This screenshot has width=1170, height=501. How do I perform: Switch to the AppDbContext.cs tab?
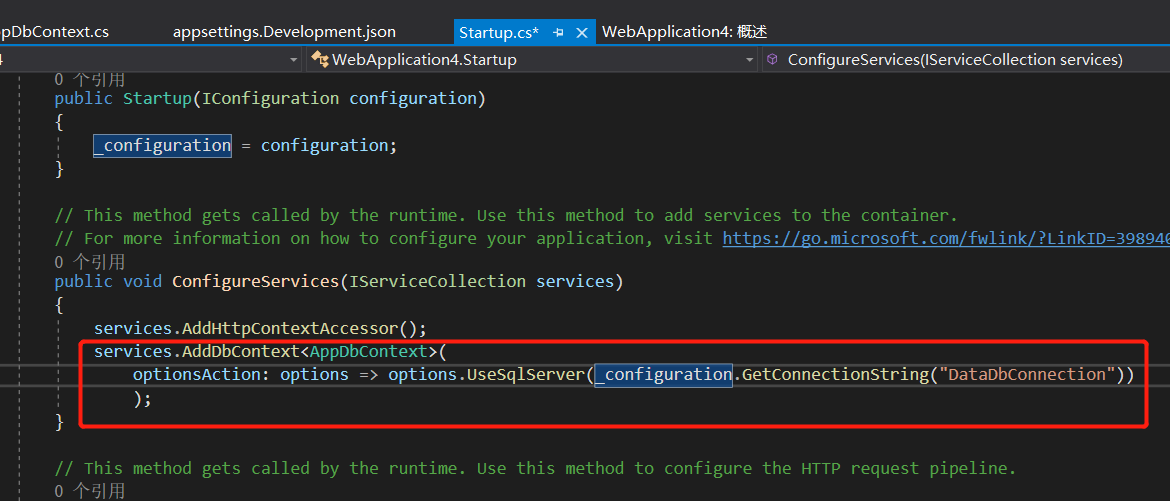pos(55,32)
